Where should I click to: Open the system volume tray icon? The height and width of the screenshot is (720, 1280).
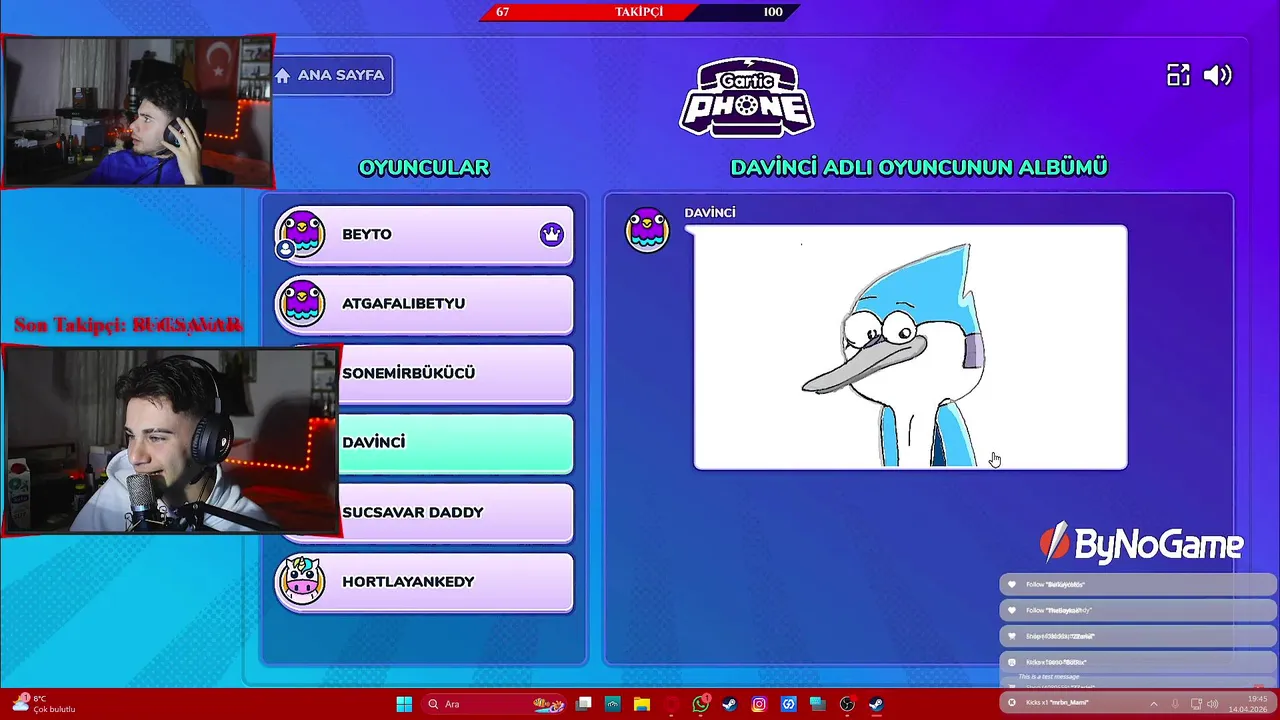point(1213,704)
